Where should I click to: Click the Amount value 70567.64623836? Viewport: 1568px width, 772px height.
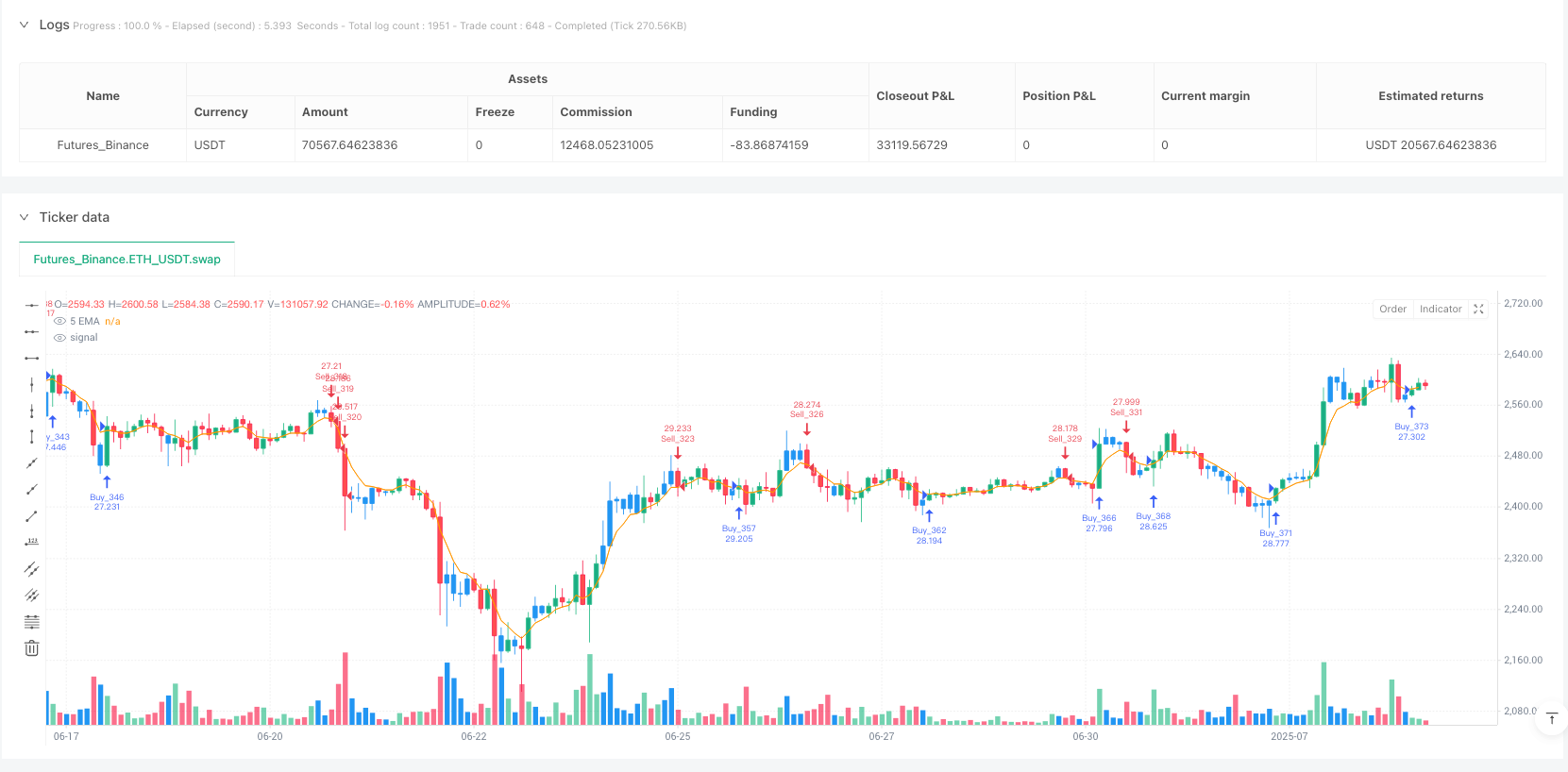point(349,145)
